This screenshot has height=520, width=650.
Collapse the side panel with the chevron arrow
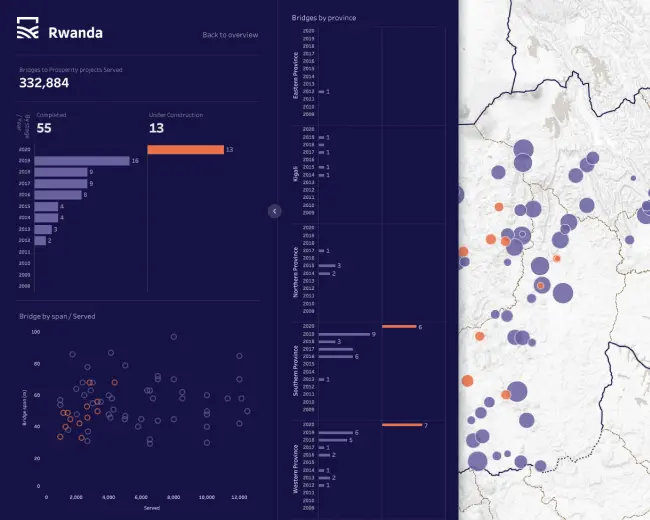[274, 211]
